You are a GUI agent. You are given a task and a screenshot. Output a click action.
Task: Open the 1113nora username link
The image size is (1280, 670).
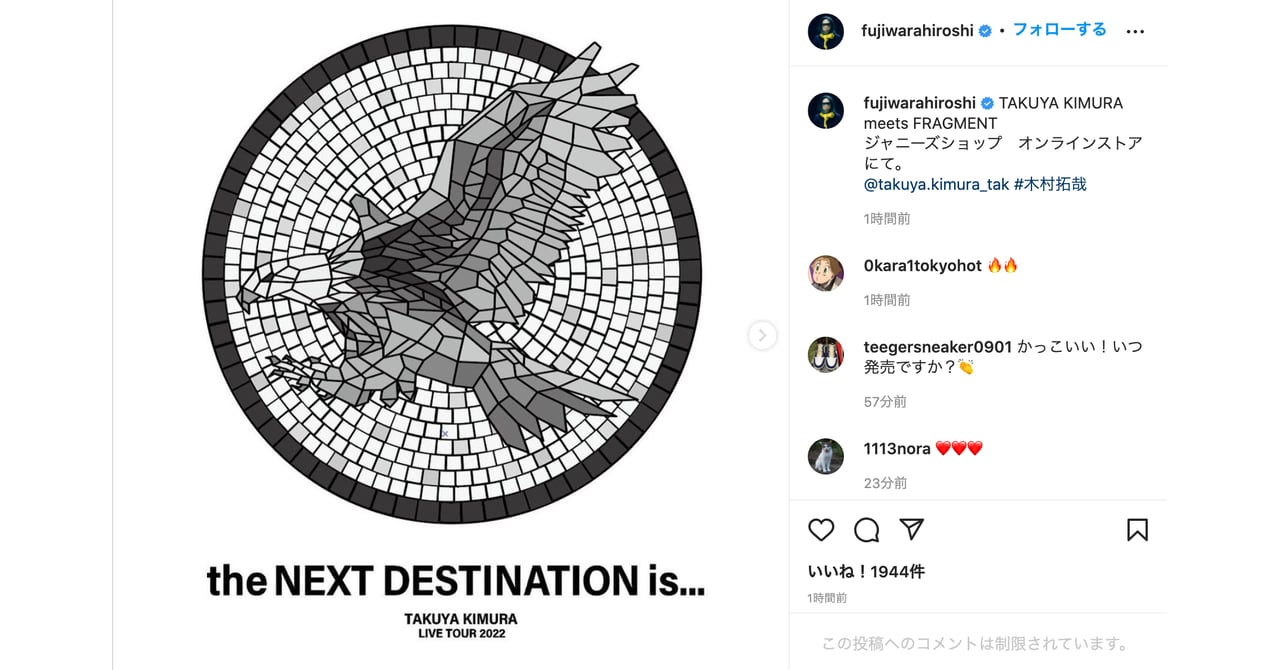(897, 449)
